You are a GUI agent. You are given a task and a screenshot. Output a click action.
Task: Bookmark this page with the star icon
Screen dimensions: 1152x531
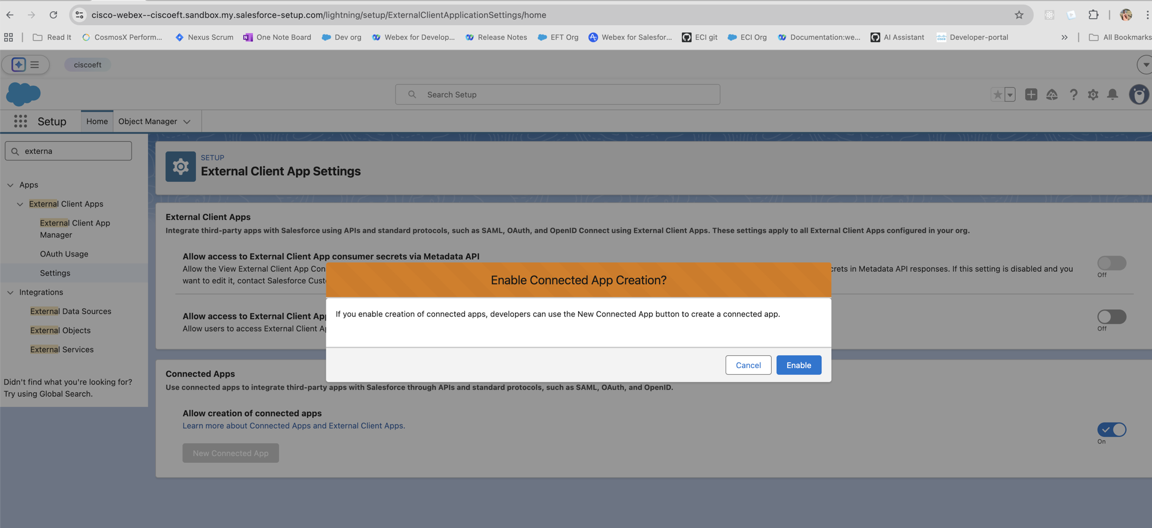1019,15
